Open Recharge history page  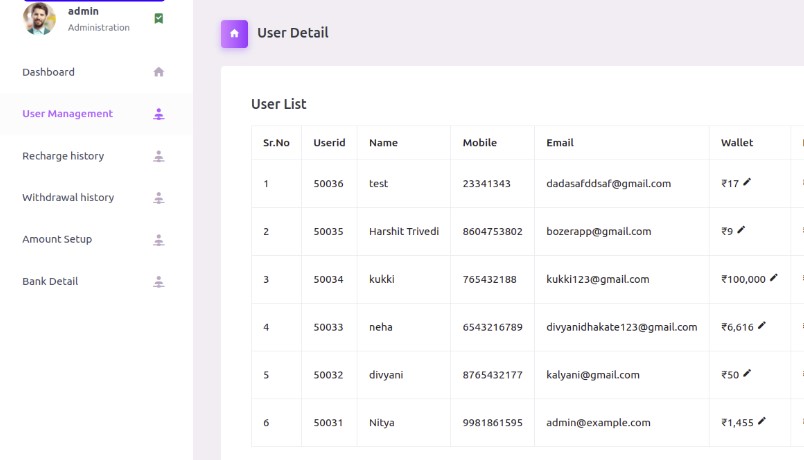[63, 156]
